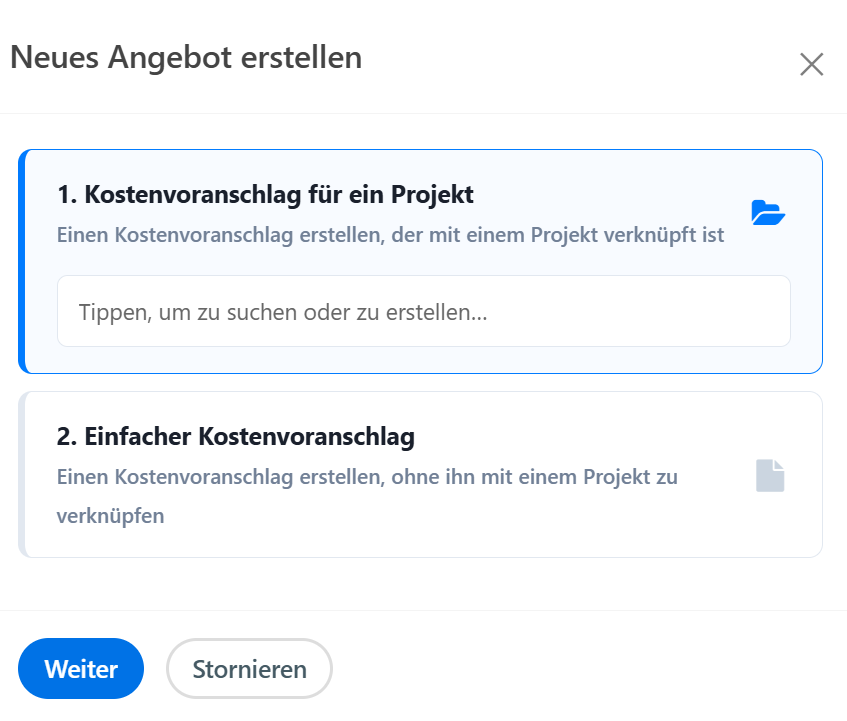847x721 pixels.
Task: Select heading "1. Kostenvoranschlag für ein Projekt"
Action: (x=265, y=194)
